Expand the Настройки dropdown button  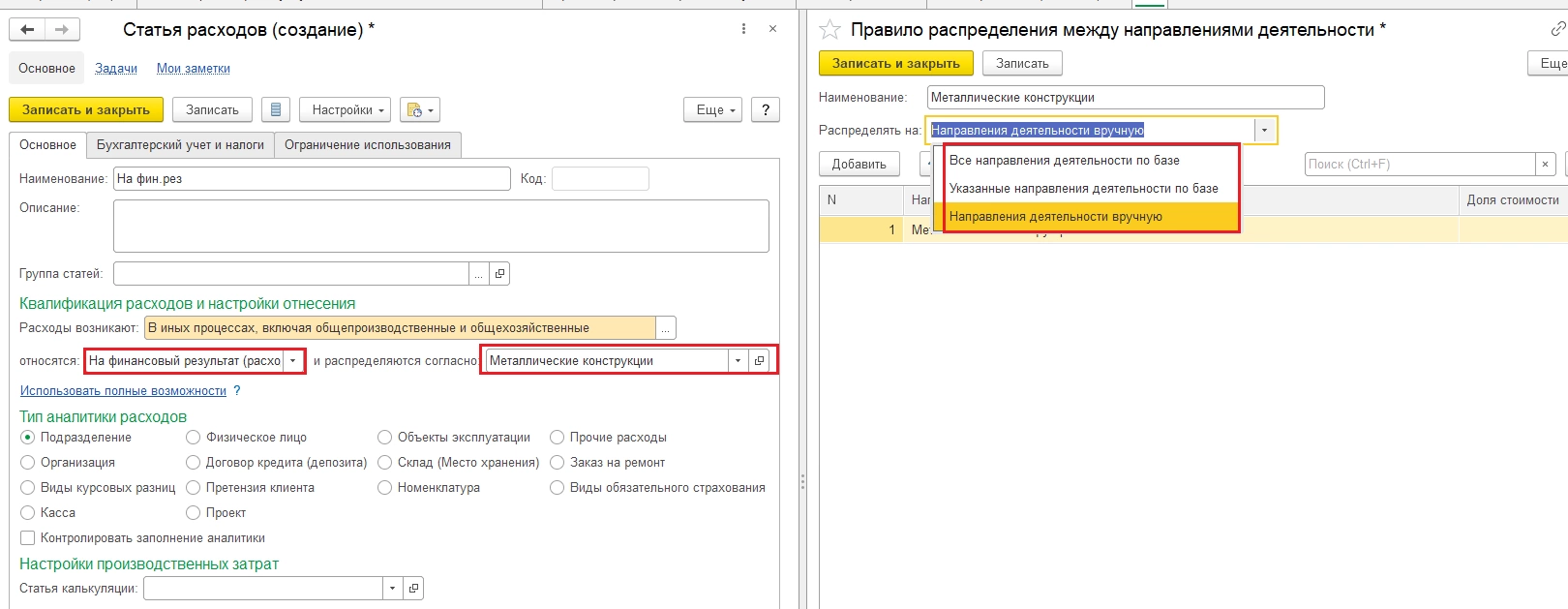click(345, 110)
